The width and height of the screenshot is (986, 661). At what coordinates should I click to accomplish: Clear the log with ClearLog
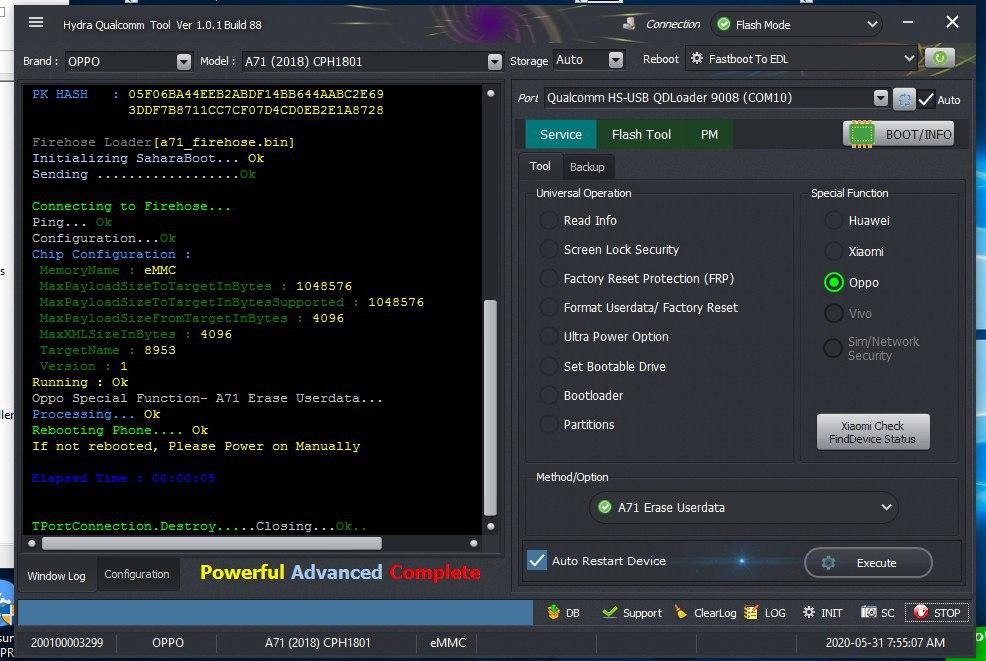click(705, 612)
